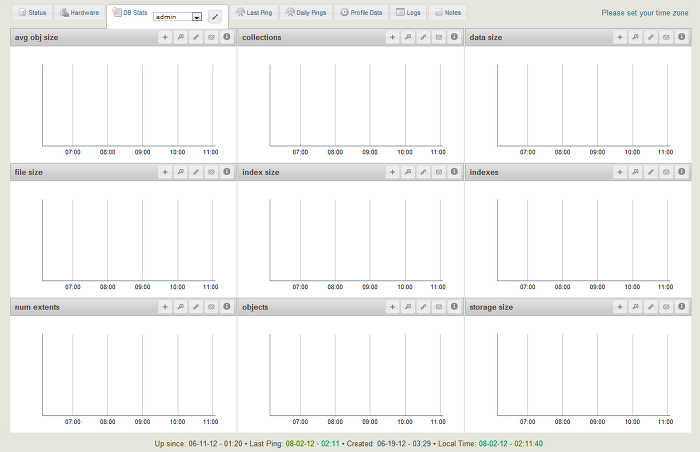This screenshot has height=452, width=700.
Task: Email the avg obj size chart
Action: pos(211,37)
